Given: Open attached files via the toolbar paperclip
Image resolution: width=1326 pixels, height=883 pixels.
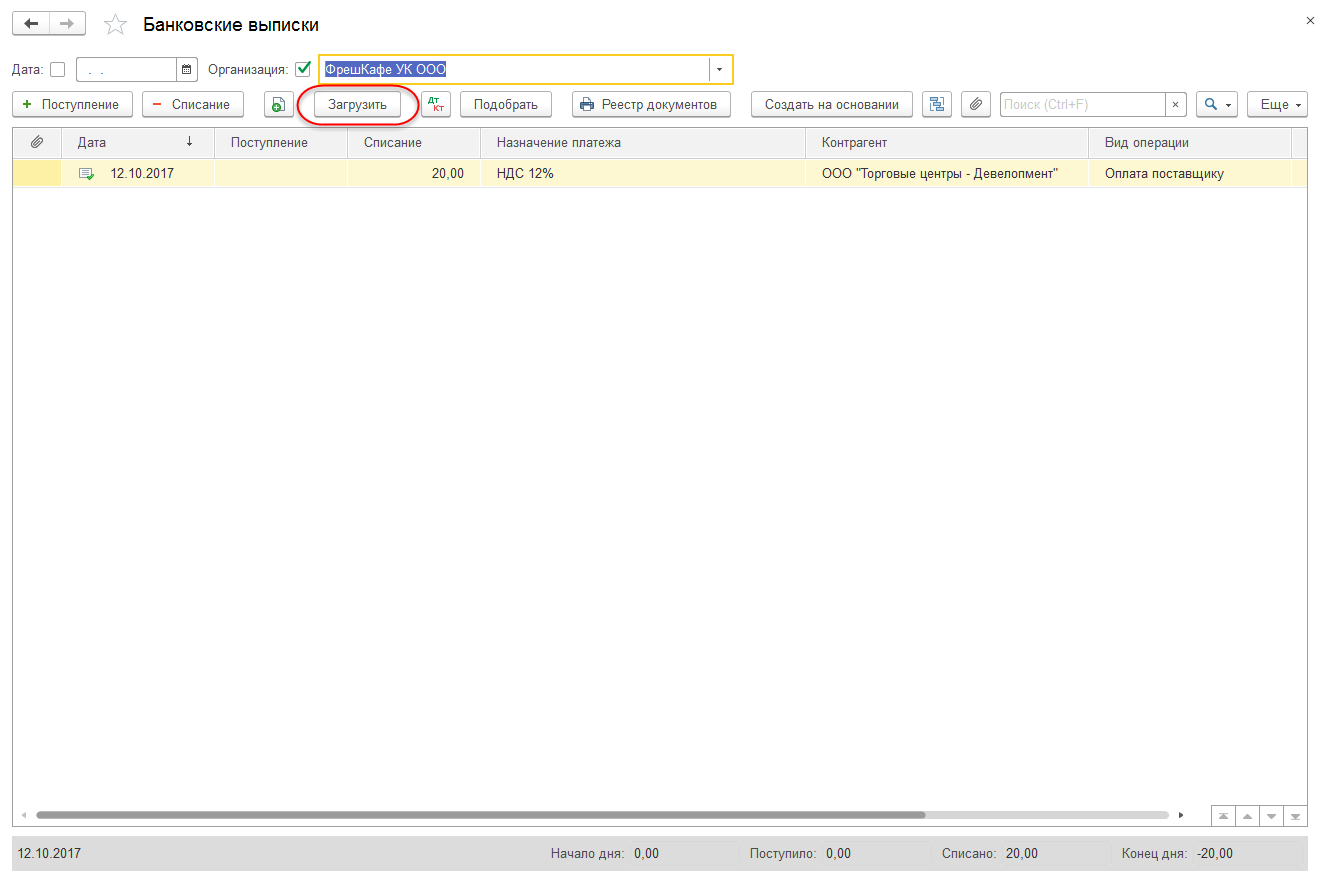Looking at the screenshot, I should 976,104.
